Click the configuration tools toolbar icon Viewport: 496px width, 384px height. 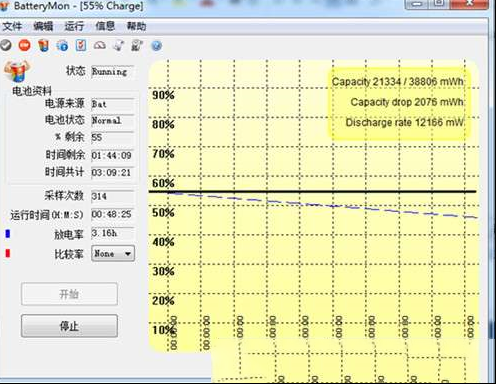click(x=137, y=46)
